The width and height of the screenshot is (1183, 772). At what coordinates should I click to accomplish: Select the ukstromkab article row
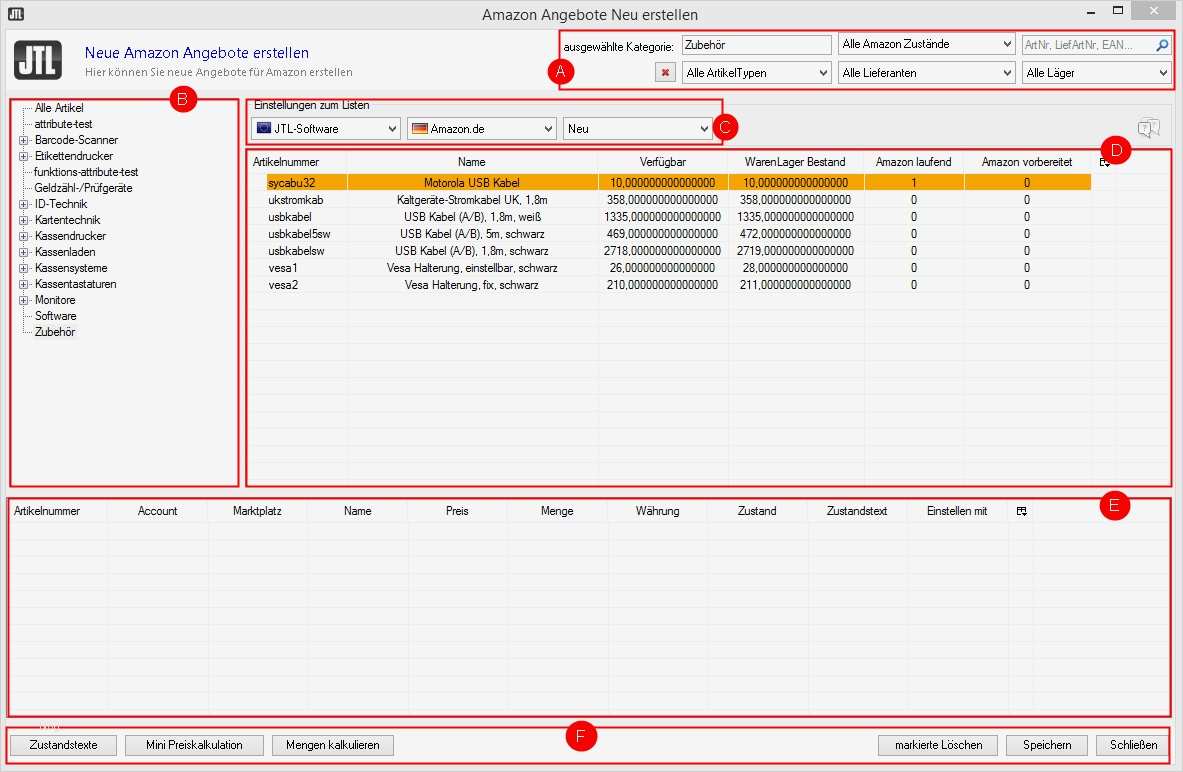click(679, 200)
